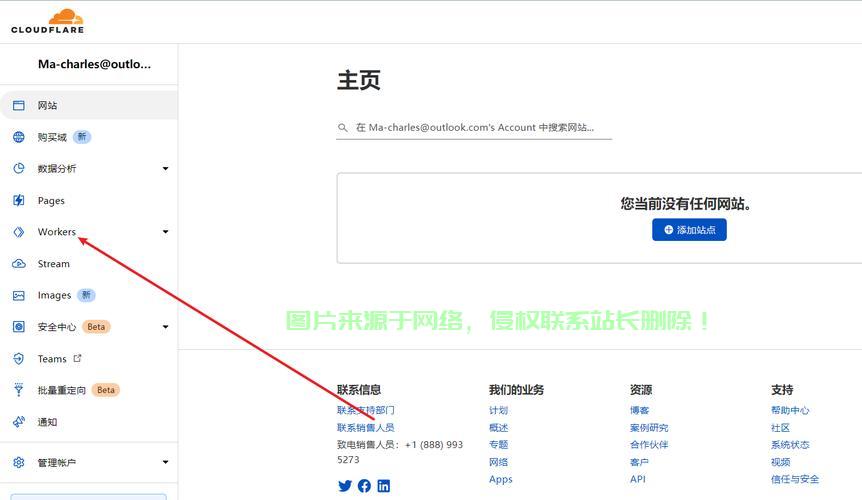Click the 通知 megaphone icon
Viewport: 862px width, 500px height.
19,421
